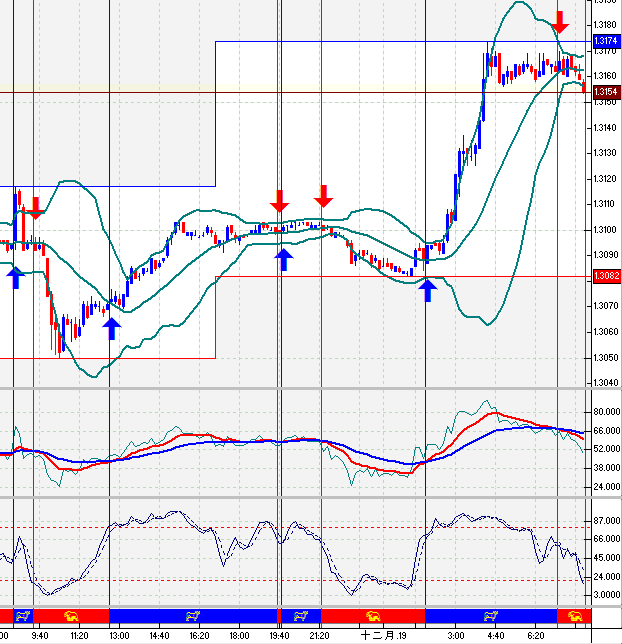Click the 1.3100 price axis value

pos(605,230)
